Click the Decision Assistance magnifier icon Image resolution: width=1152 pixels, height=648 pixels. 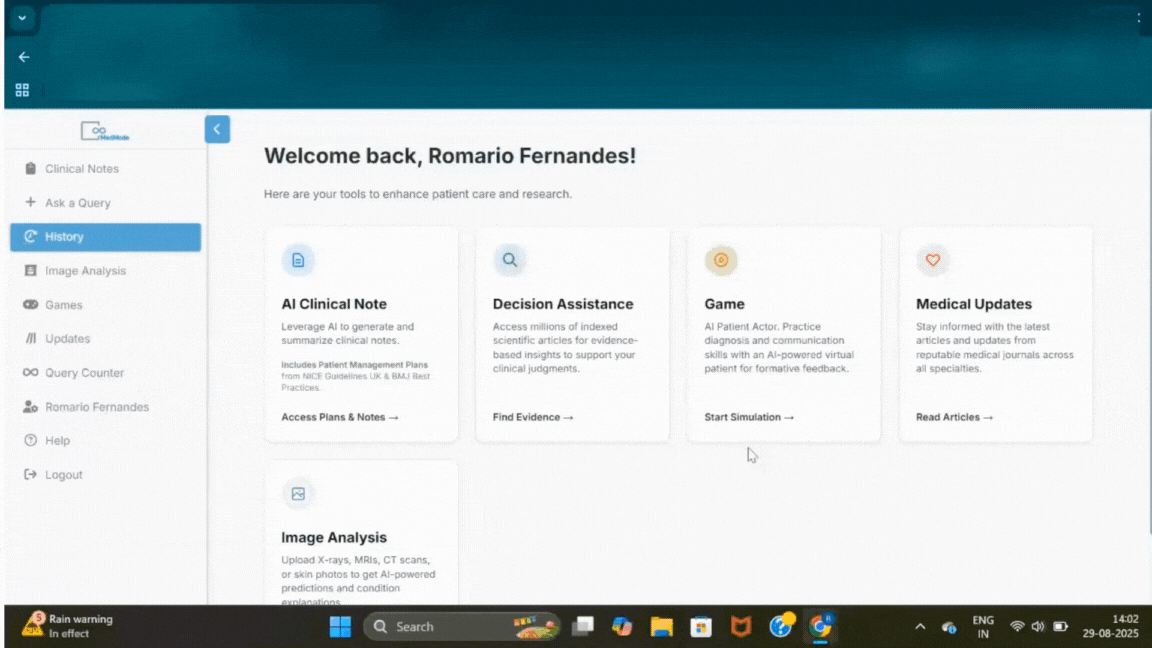point(510,260)
